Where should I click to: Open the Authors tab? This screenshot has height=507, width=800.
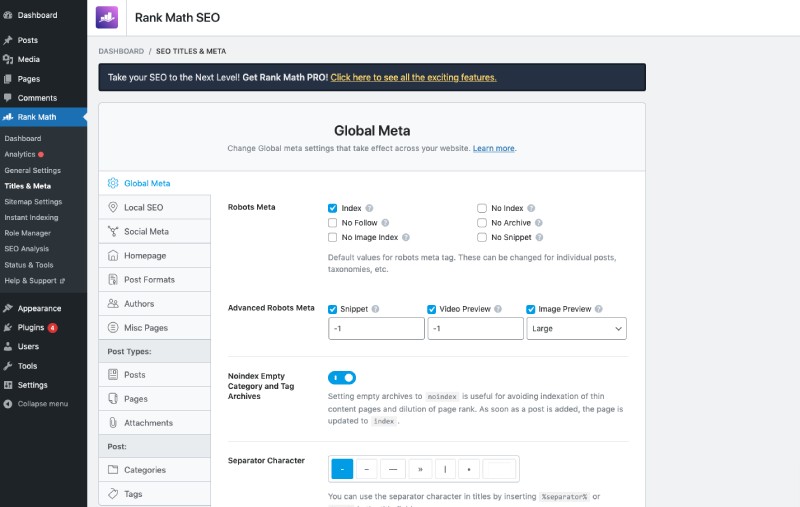tap(155, 303)
